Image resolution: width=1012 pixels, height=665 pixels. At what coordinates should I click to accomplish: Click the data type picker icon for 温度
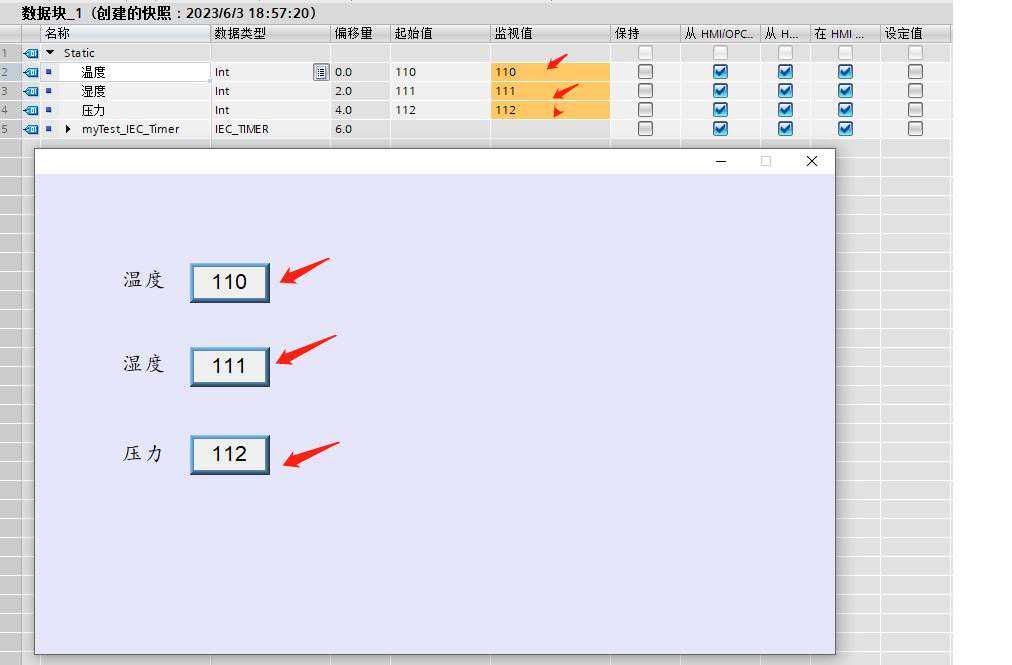point(320,72)
